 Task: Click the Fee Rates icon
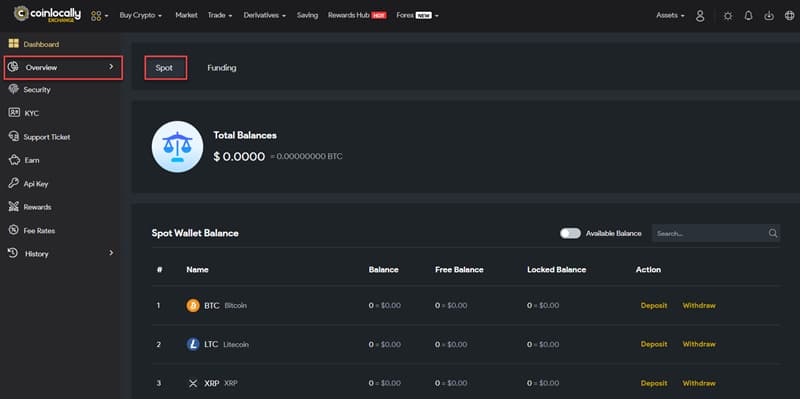click(x=14, y=230)
